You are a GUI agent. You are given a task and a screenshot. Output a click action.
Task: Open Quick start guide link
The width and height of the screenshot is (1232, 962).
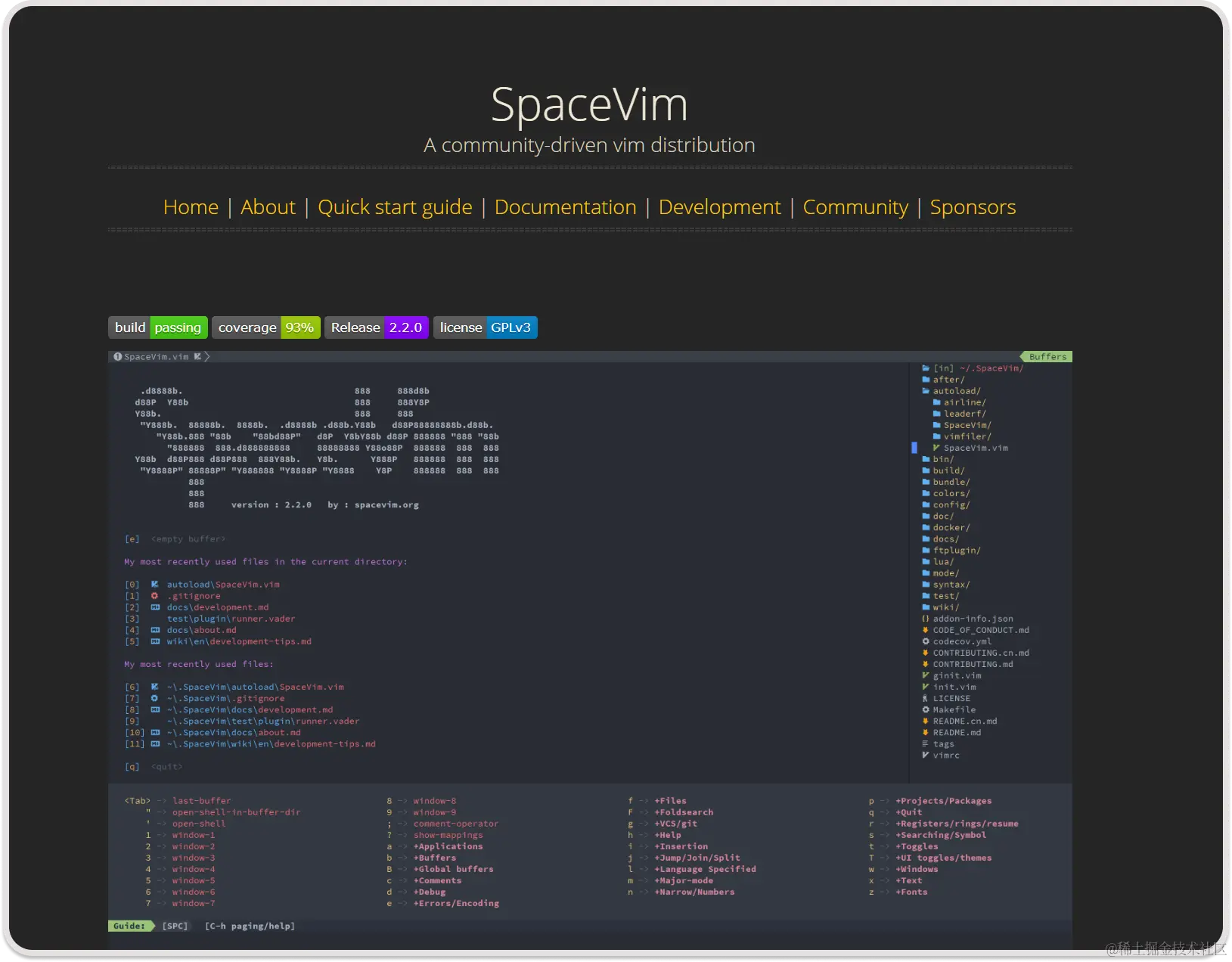tap(395, 207)
